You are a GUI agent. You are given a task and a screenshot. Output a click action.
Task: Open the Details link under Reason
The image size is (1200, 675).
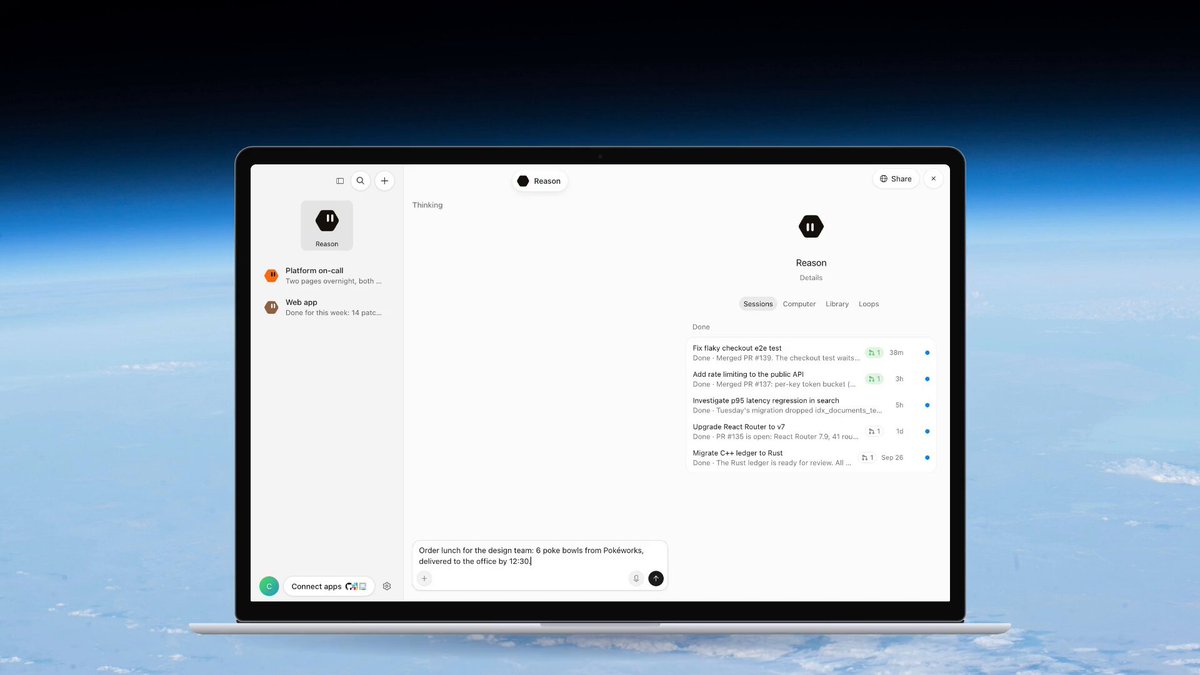click(x=811, y=278)
